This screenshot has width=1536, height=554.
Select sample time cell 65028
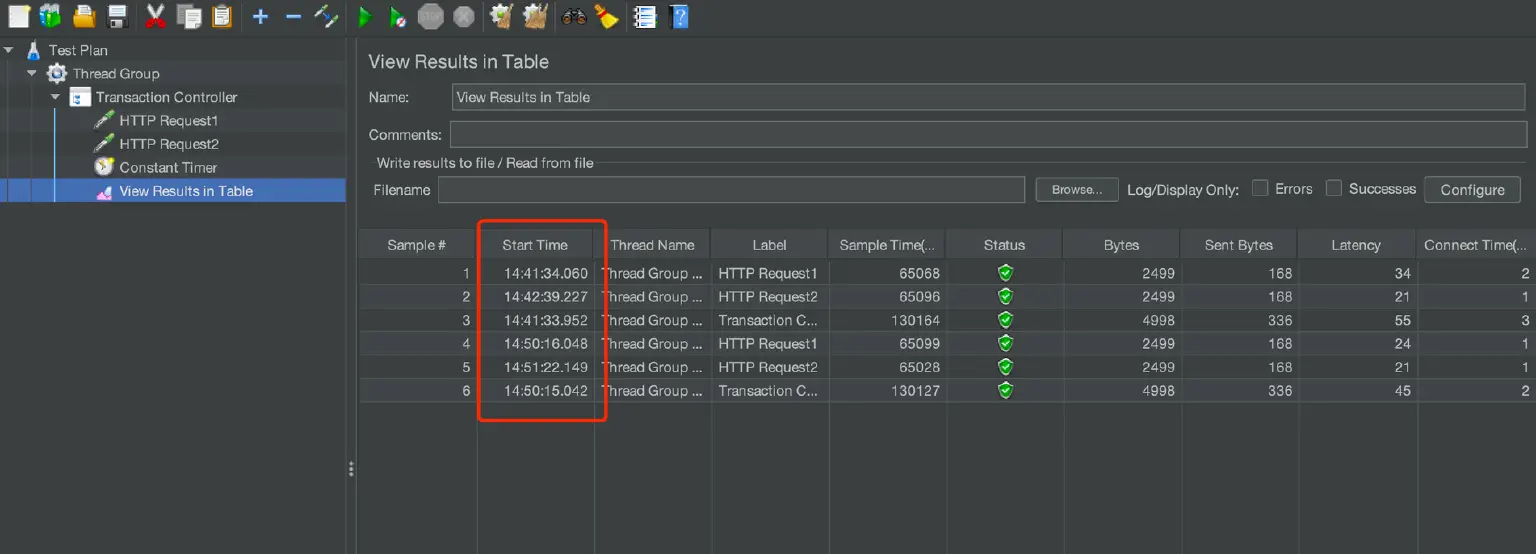click(x=887, y=367)
